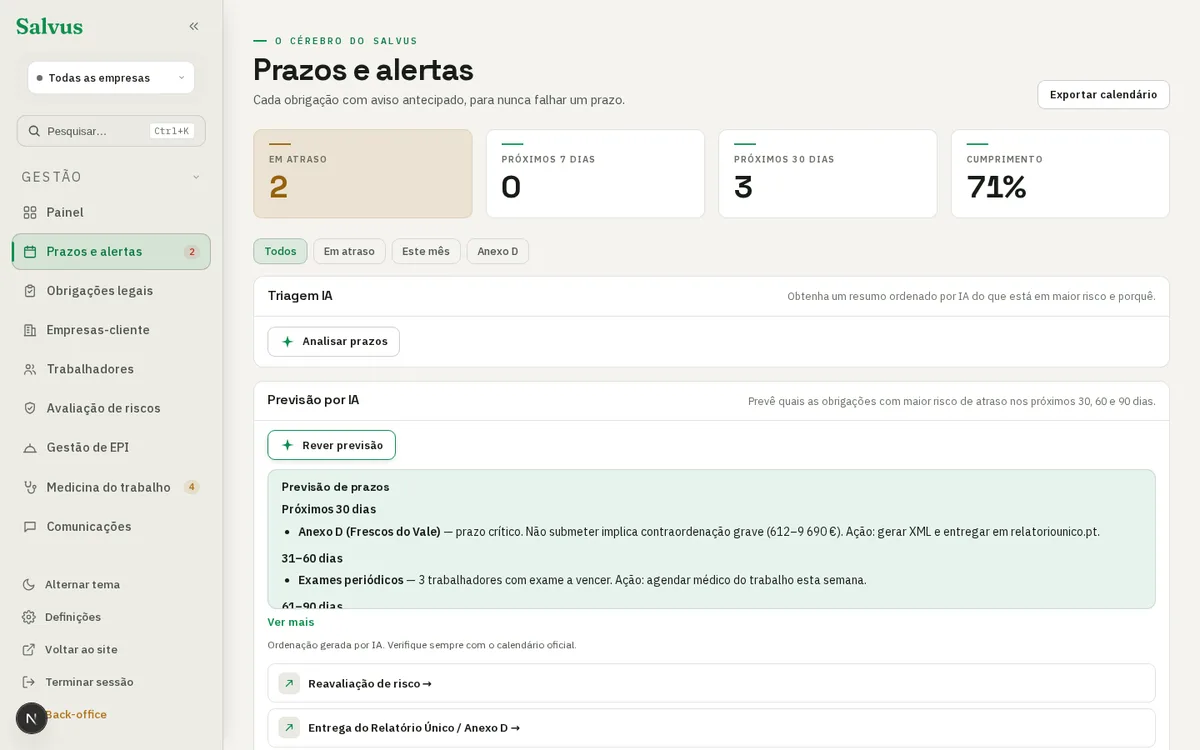Screen dimensions: 1200x750
Task: Click the Painel grid icon
Action: tap(30, 212)
